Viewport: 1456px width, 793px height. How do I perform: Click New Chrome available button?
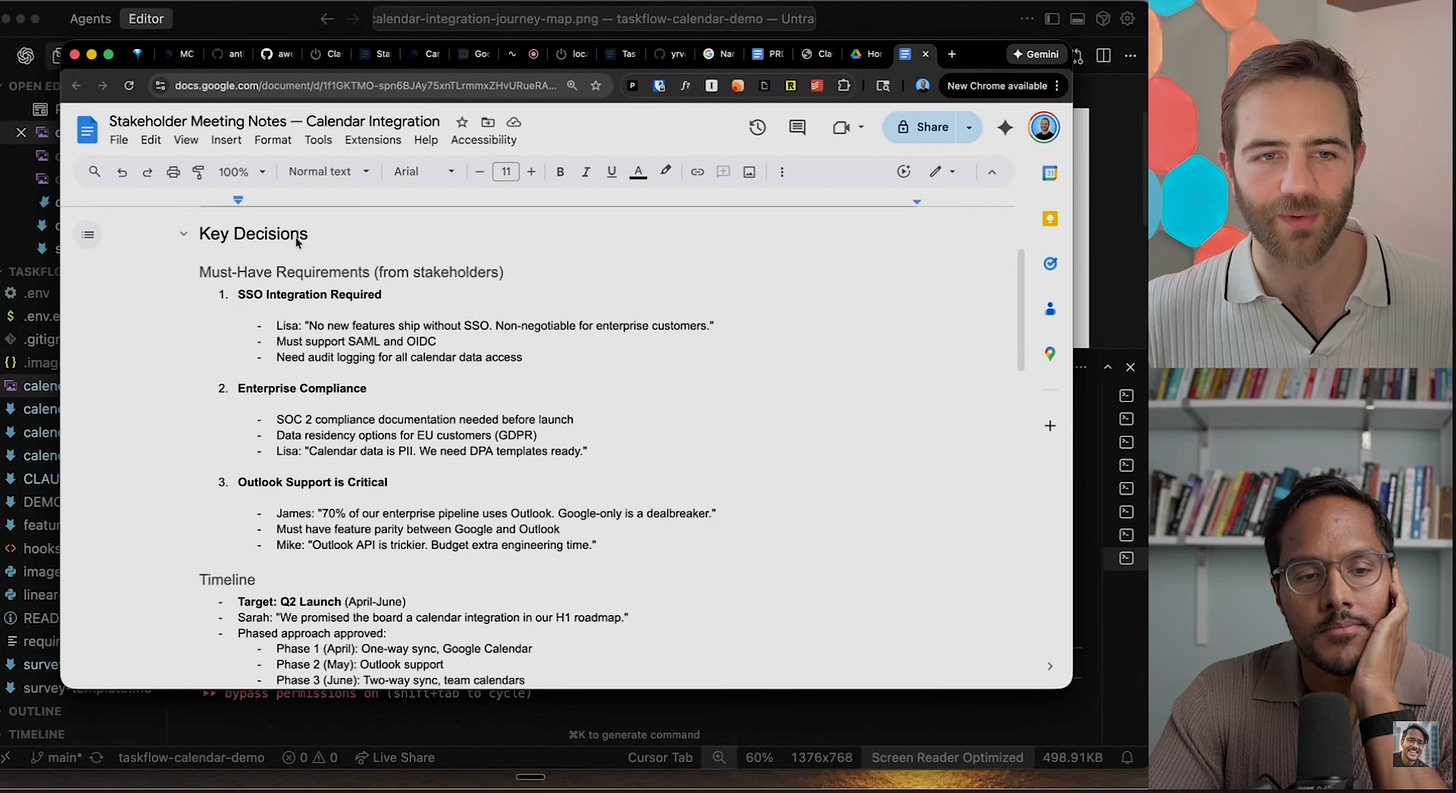pos(1003,86)
